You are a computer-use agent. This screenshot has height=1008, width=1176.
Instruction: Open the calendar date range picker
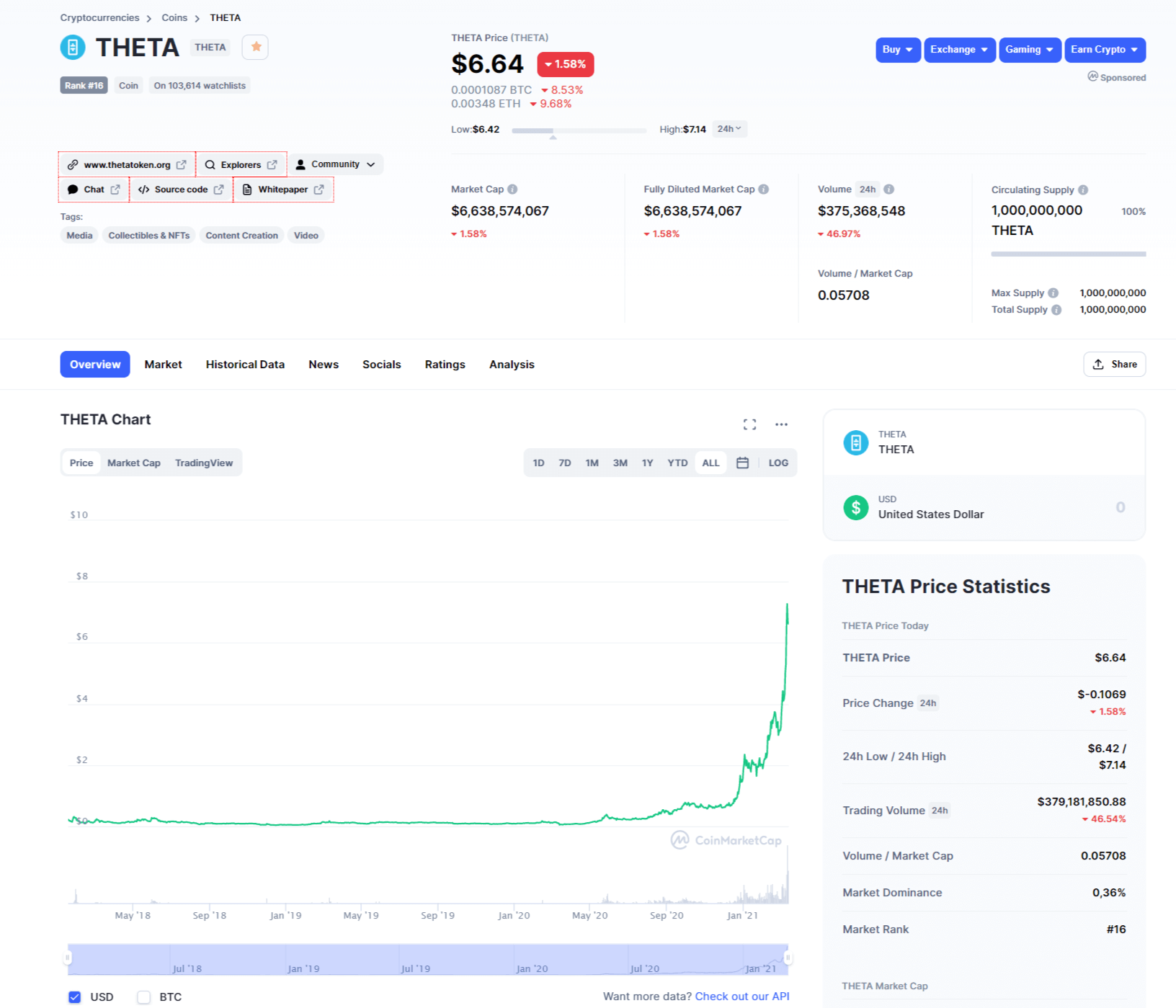[743, 463]
